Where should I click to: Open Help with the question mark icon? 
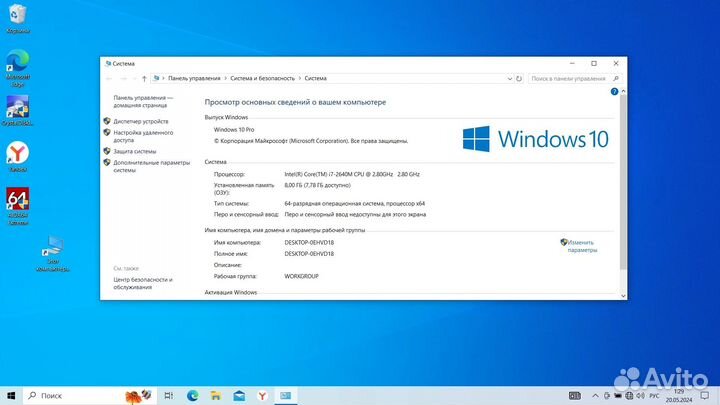click(614, 92)
